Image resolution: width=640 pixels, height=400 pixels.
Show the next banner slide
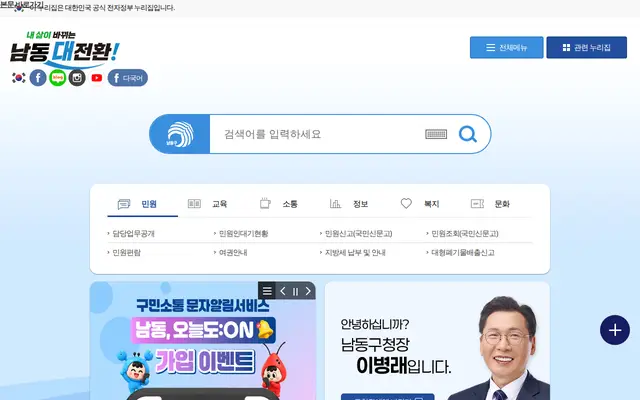click(x=308, y=291)
